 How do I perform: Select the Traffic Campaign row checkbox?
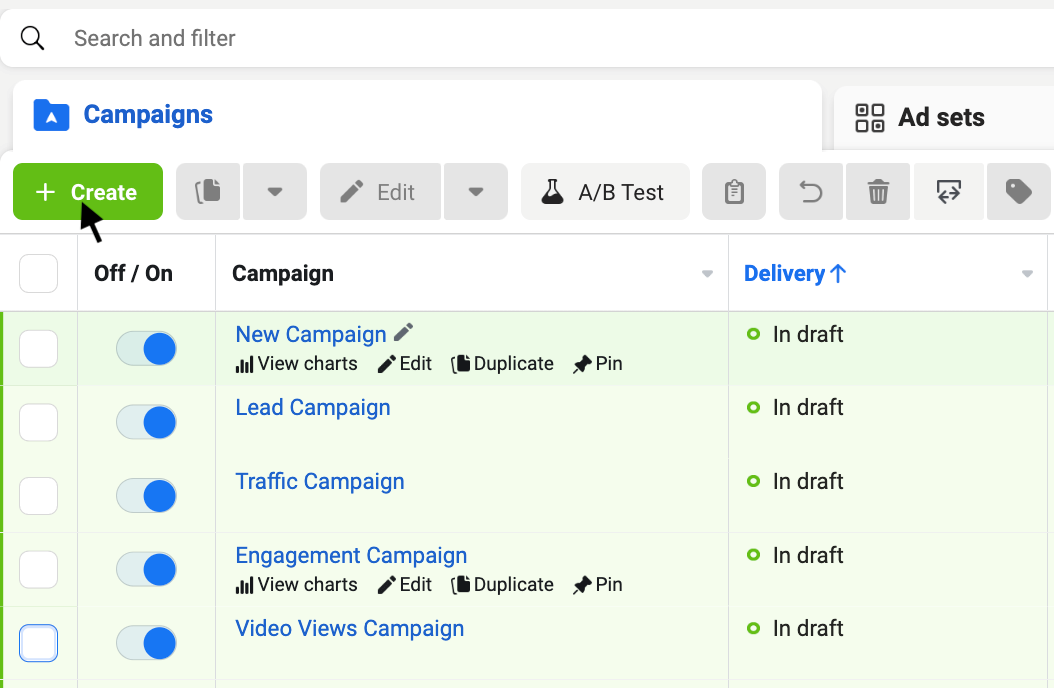(38, 496)
